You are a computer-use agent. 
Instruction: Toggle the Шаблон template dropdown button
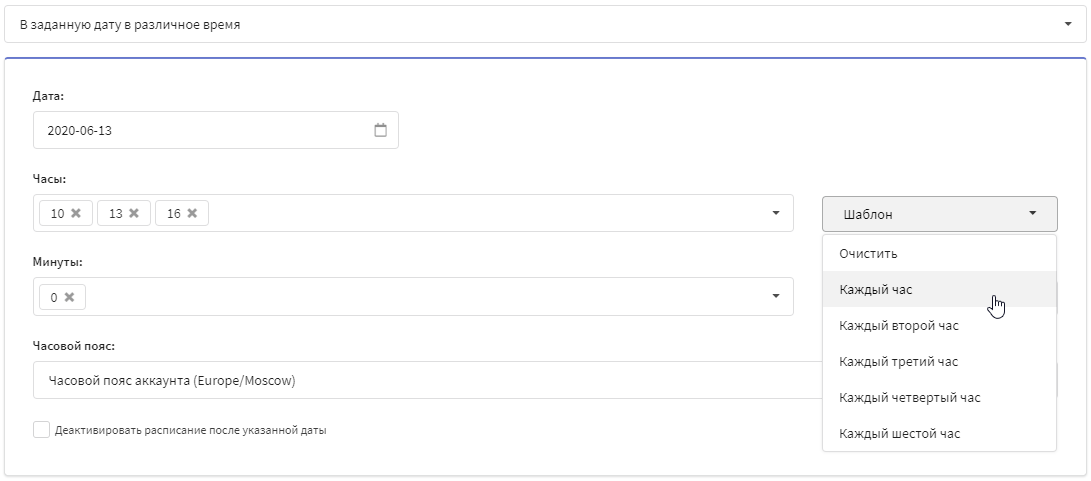click(939, 214)
